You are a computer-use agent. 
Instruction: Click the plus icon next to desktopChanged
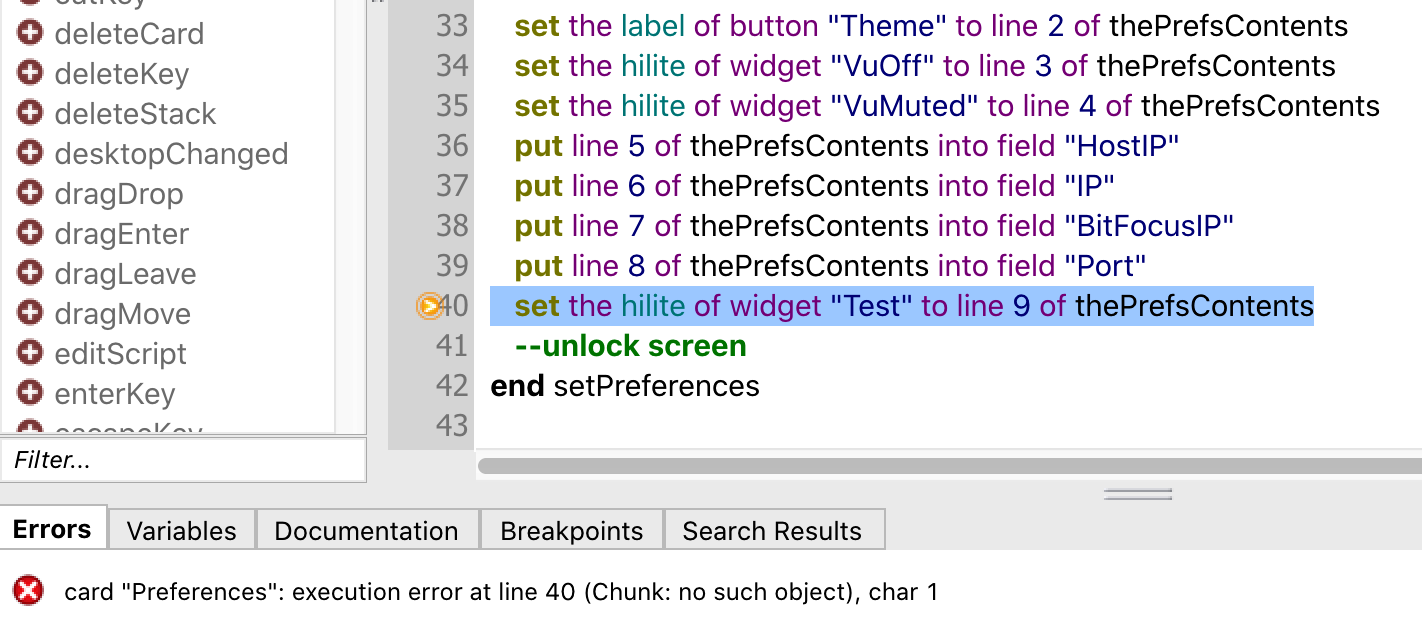click(x=30, y=153)
